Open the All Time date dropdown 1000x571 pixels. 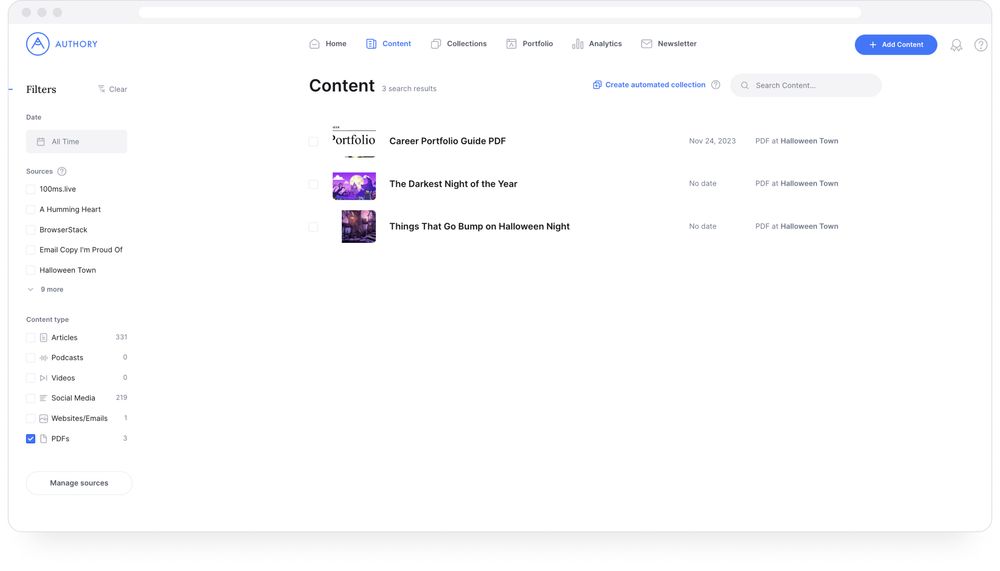tap(76, 142)
